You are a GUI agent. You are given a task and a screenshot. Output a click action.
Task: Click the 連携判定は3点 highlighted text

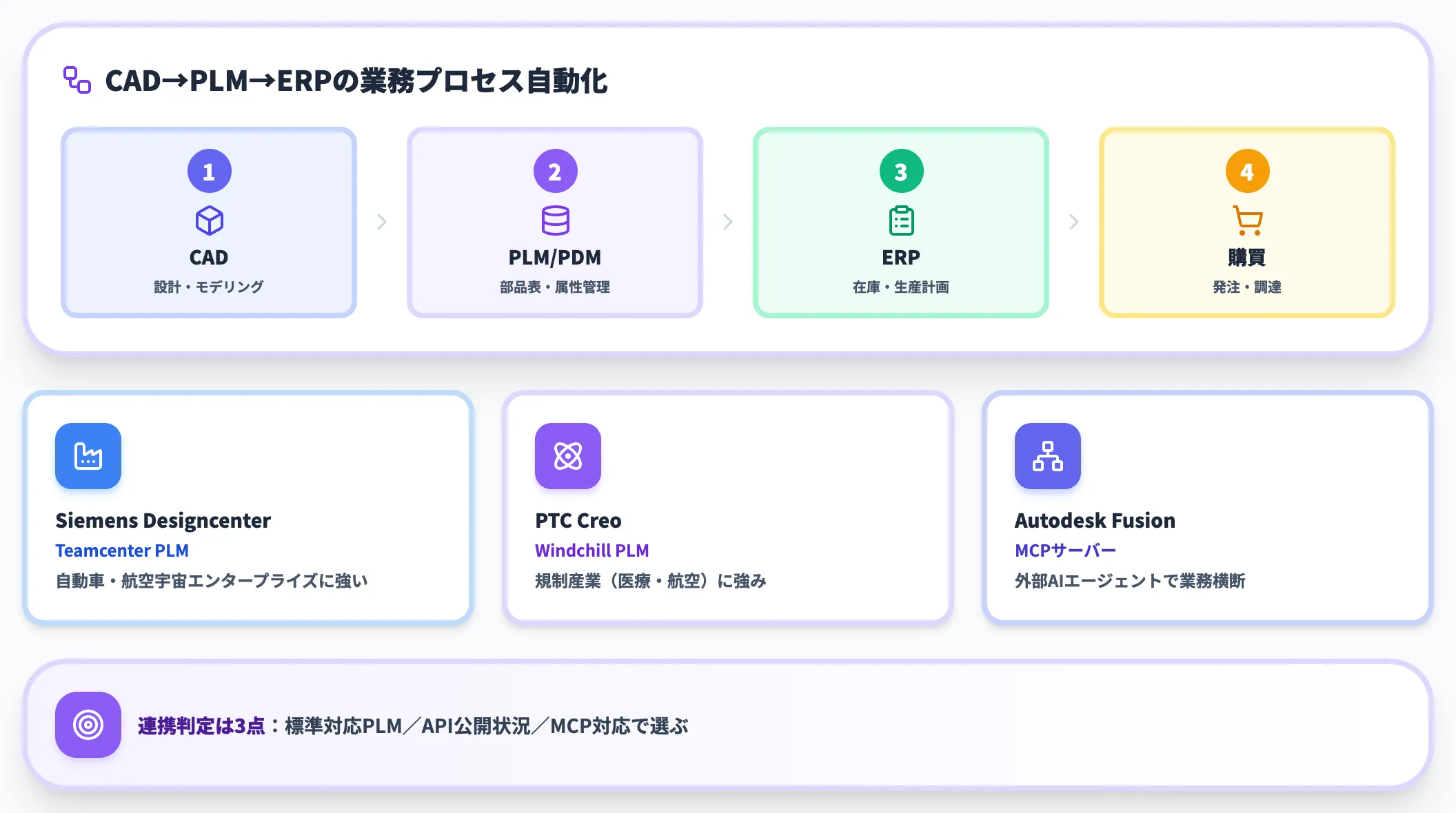pyautogui.click(x=201, y=725)
